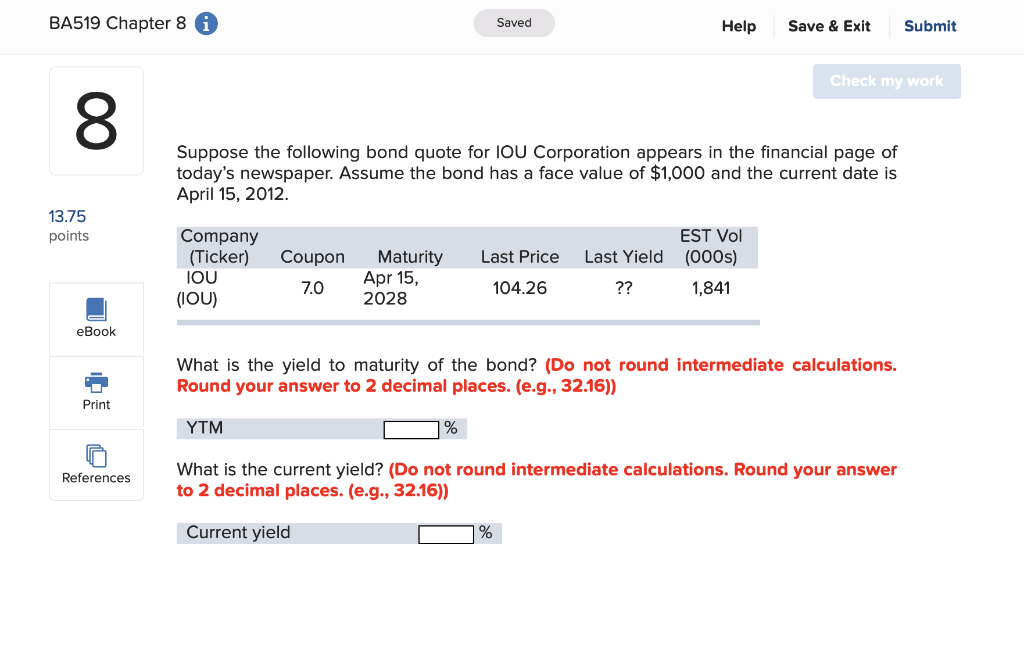Submit the assignment
Viewport: 1024px width, 666px height.
click(x=930, y=26)
